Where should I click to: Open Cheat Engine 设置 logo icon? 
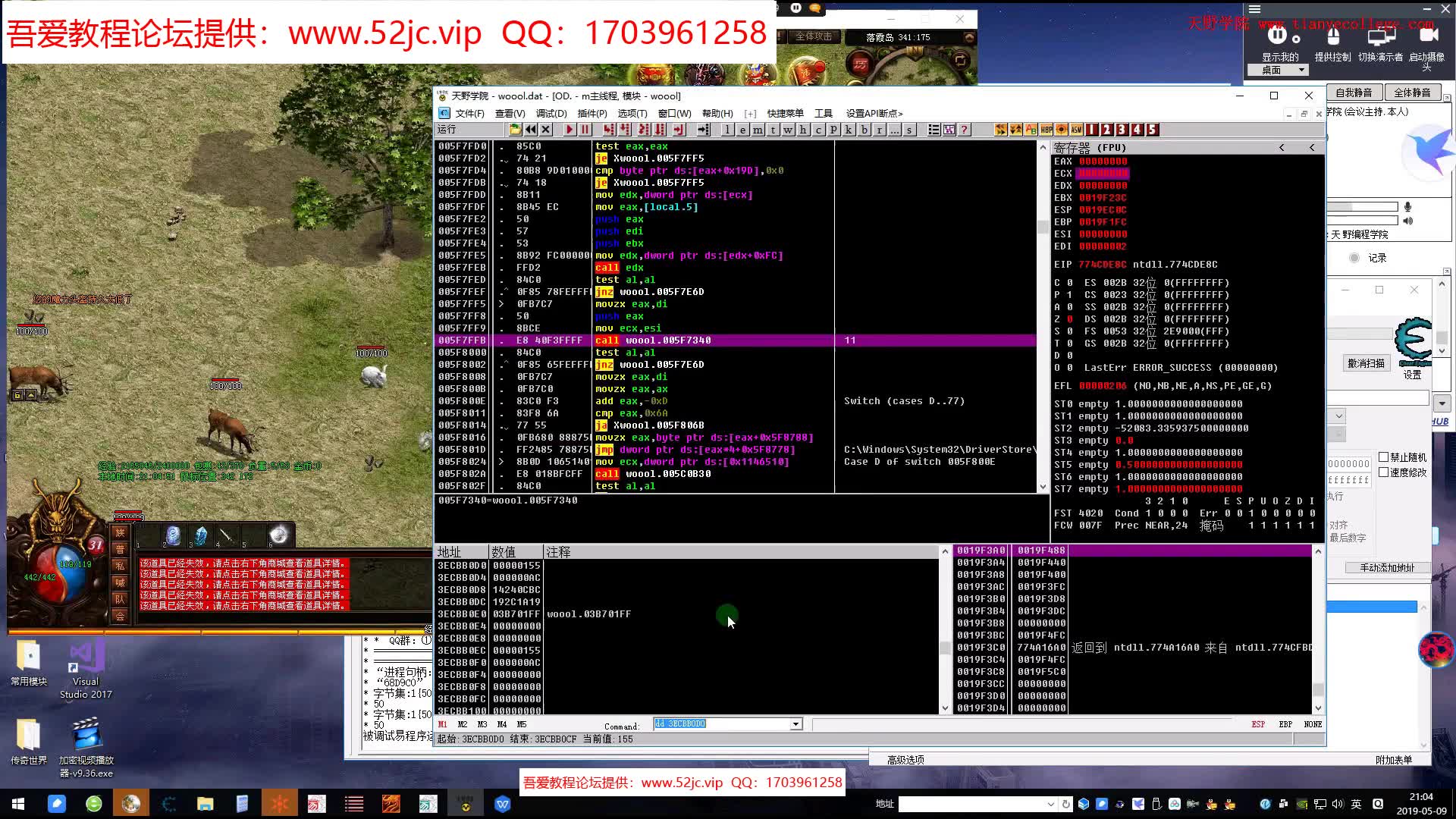coord(1414,340)
